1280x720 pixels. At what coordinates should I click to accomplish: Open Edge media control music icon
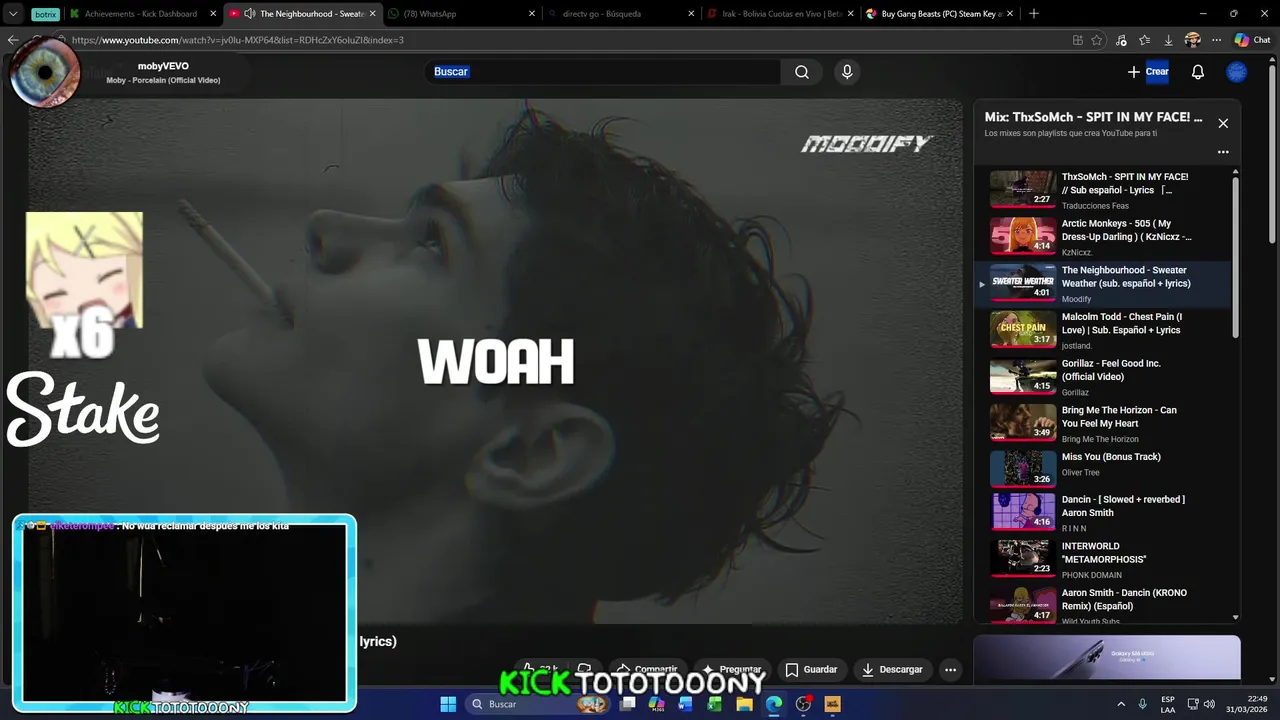coord(1121,40)
